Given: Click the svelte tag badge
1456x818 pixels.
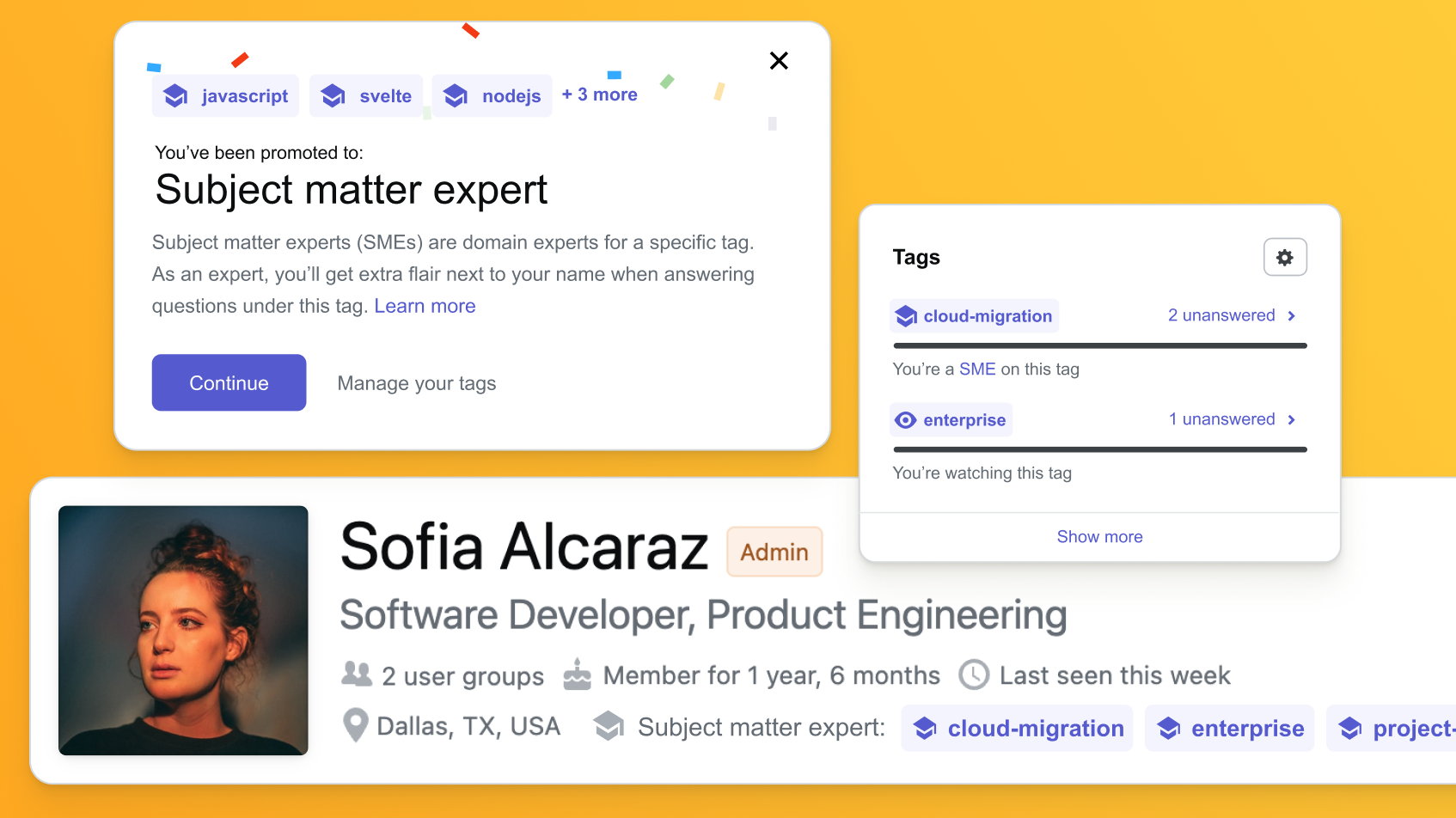Looking at the screenshot, I should click(x=366, y=95).
